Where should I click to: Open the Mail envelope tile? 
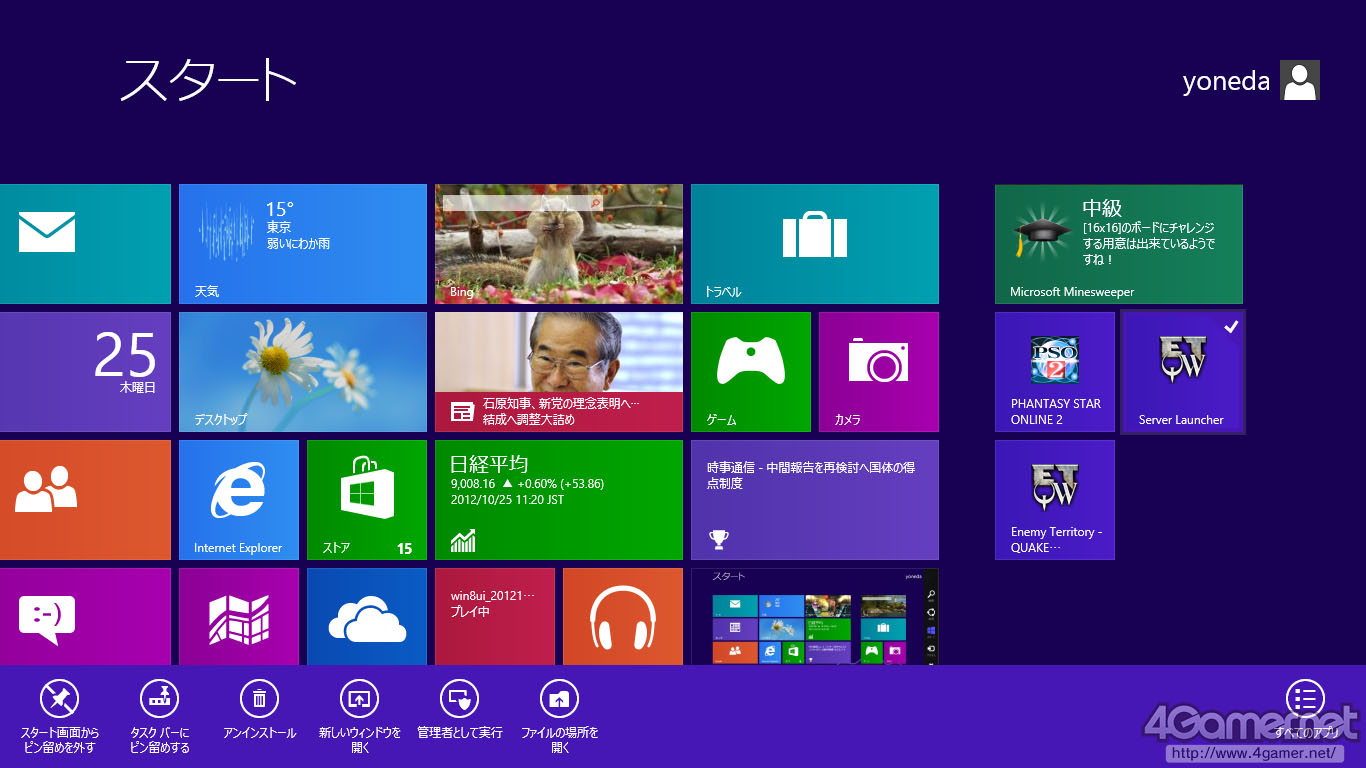[85, 244]
